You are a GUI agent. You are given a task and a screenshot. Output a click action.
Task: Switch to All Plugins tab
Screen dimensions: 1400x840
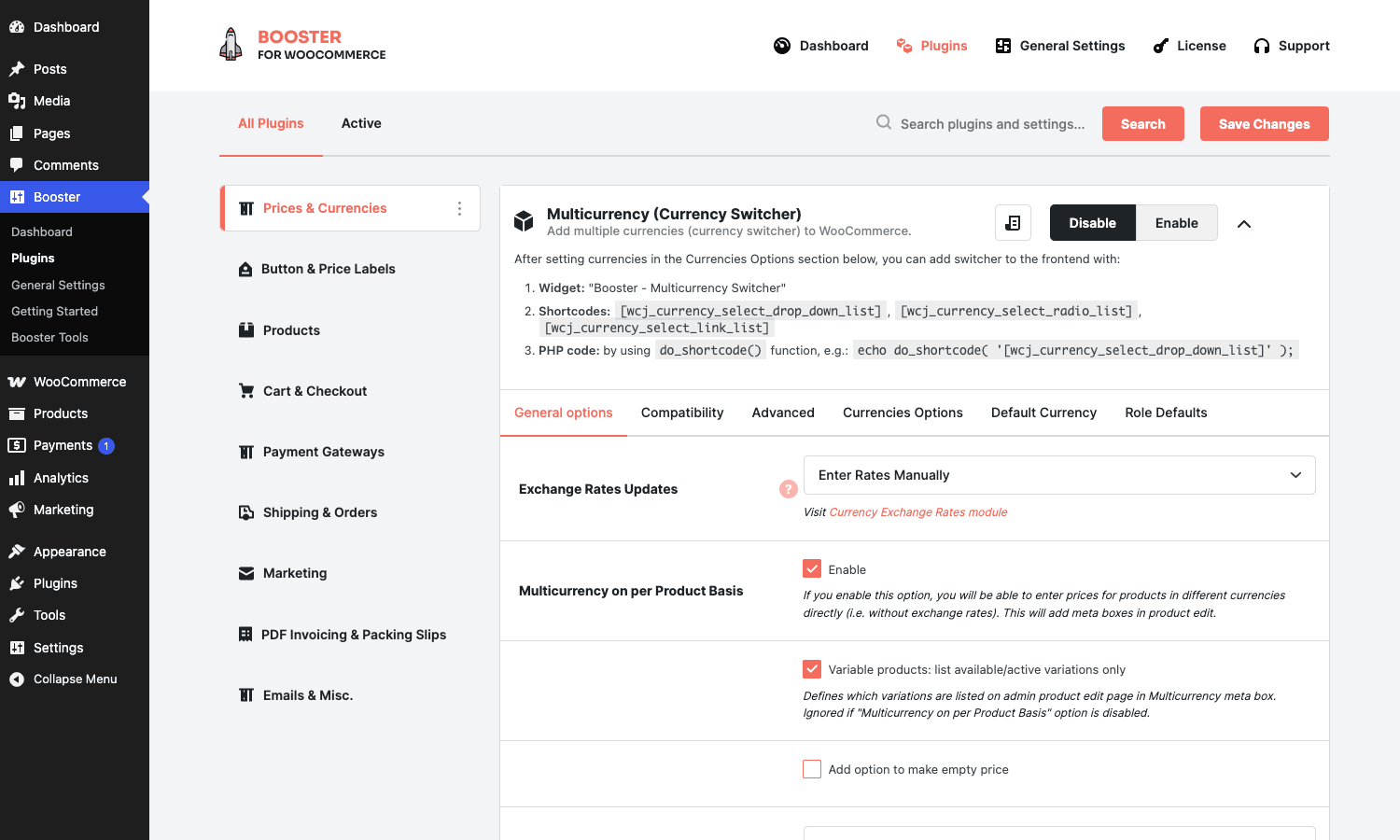pyautogui.click(x=271, y=123)
